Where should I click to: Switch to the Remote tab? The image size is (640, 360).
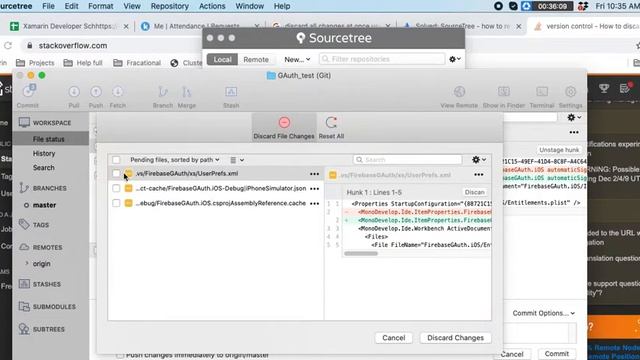click(x=256, y=59)
